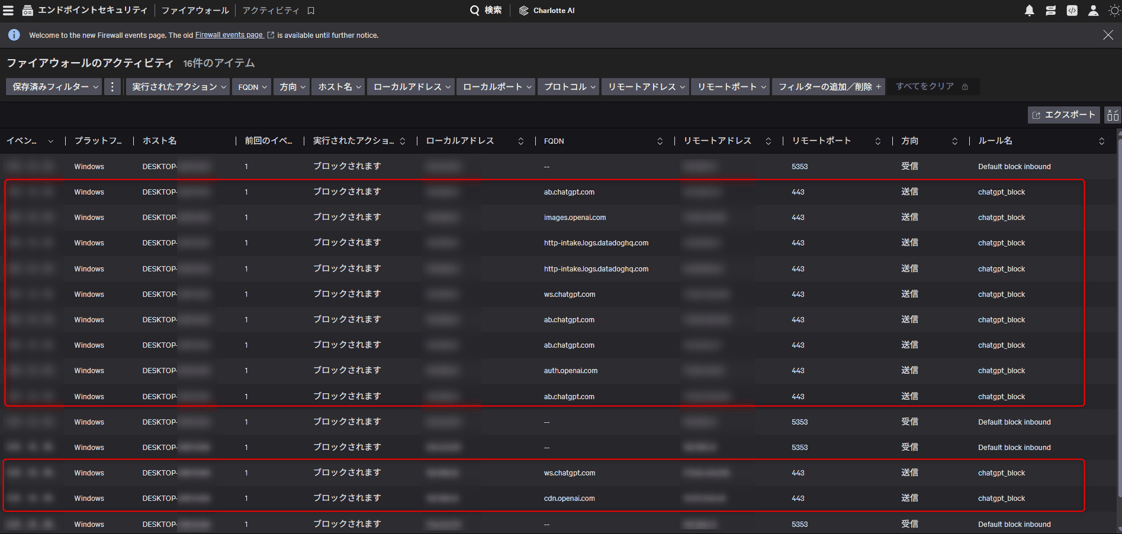Open ホスト名 filter dropdown
This screenshot has height=534, width=1122.
pos(338,87)
